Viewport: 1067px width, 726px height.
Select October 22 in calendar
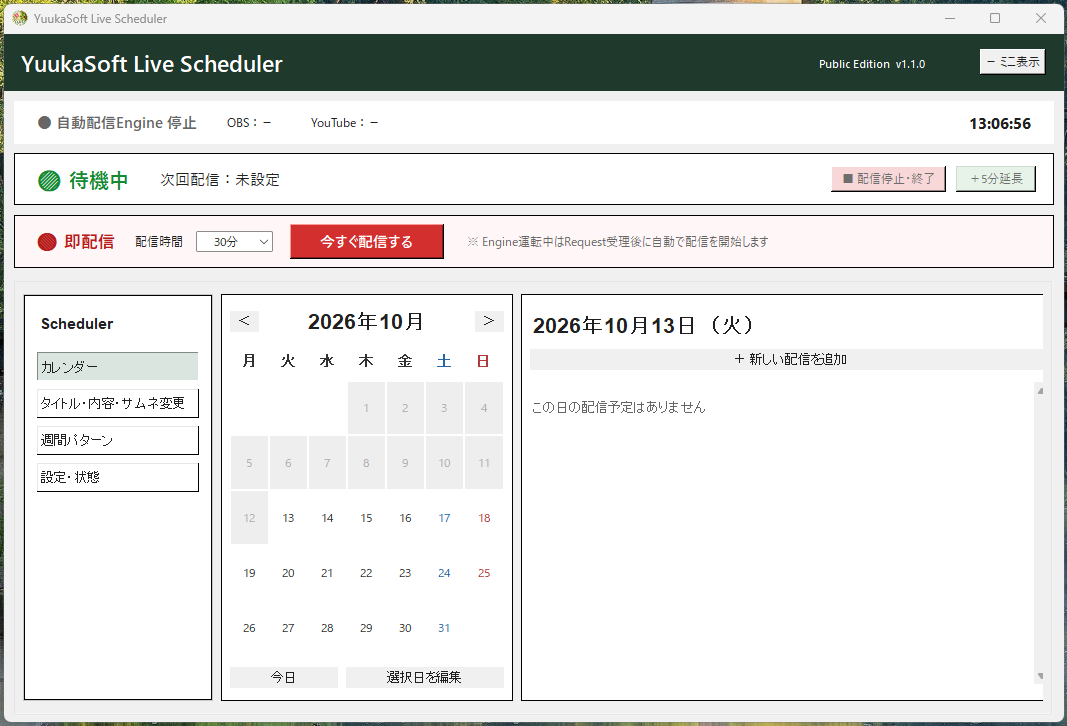point(366,573)
